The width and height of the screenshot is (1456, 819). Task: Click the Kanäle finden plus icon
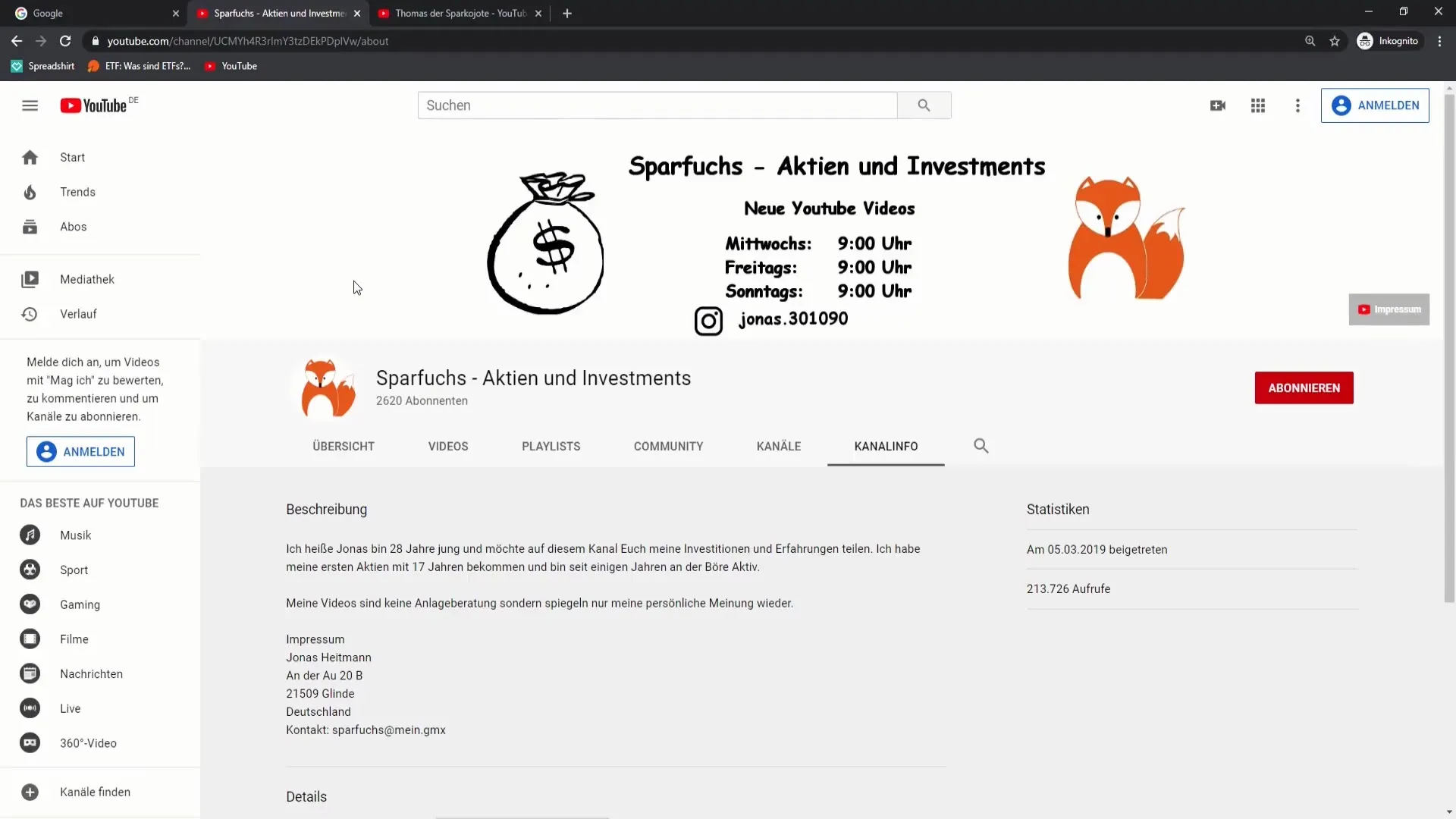[30, 792]
